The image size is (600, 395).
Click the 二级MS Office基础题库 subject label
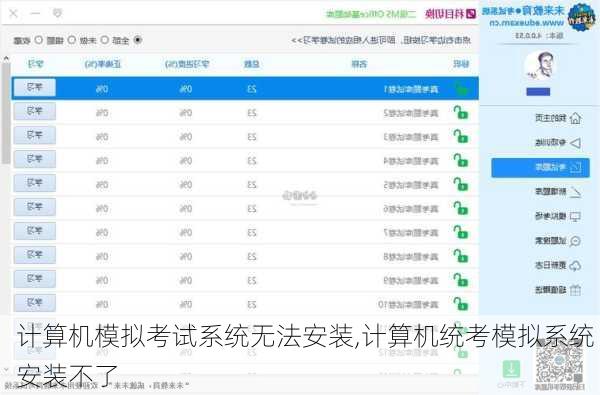(370, 14)
